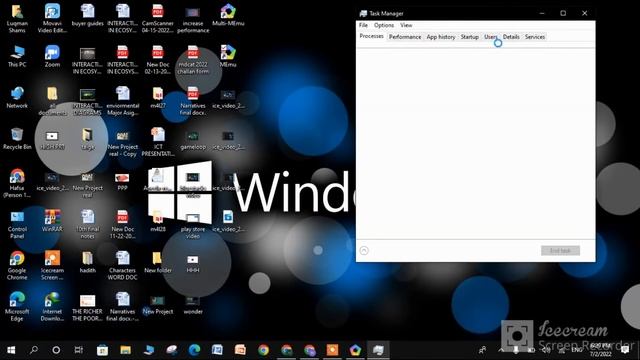
Task: Select the Hafsa (Person 1) Chrome shortcut
Action: [17, 183]
